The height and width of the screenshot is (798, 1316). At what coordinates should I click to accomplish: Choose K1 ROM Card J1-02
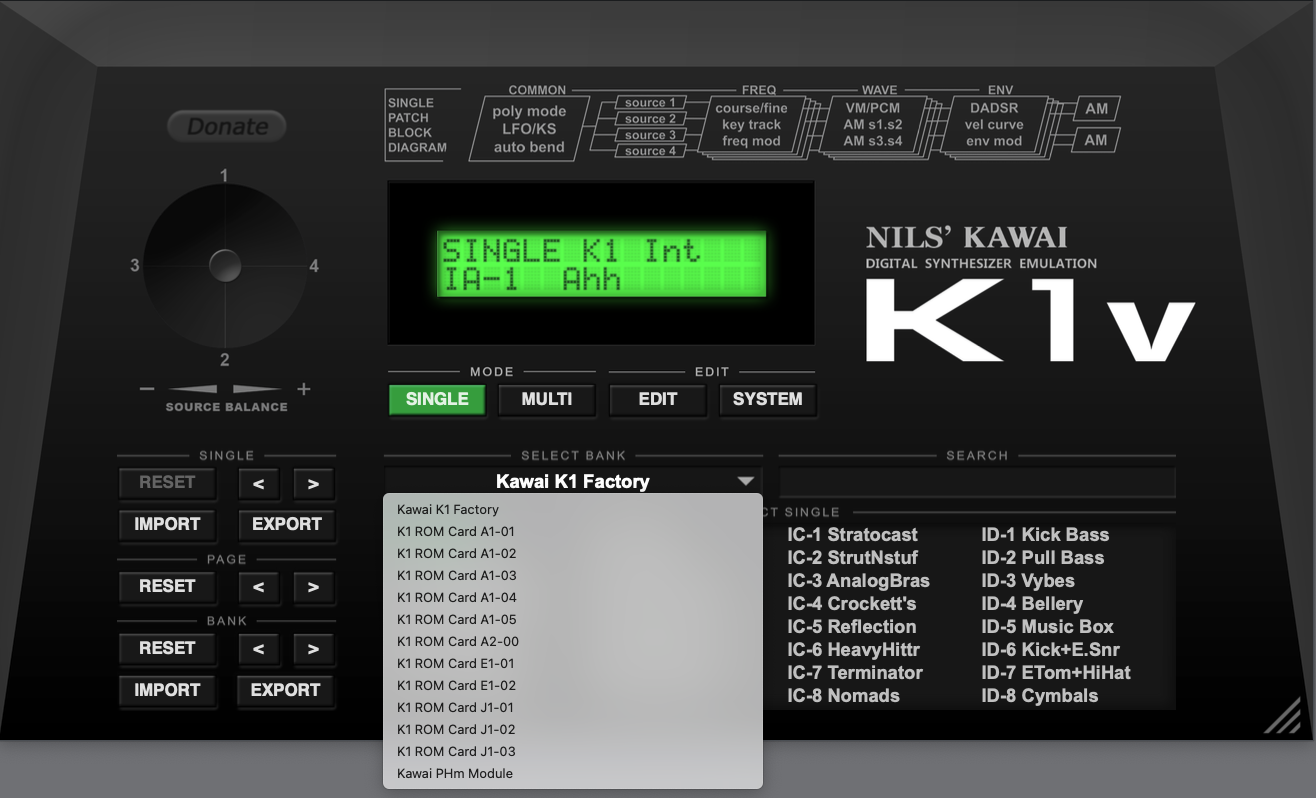[573, 730]
